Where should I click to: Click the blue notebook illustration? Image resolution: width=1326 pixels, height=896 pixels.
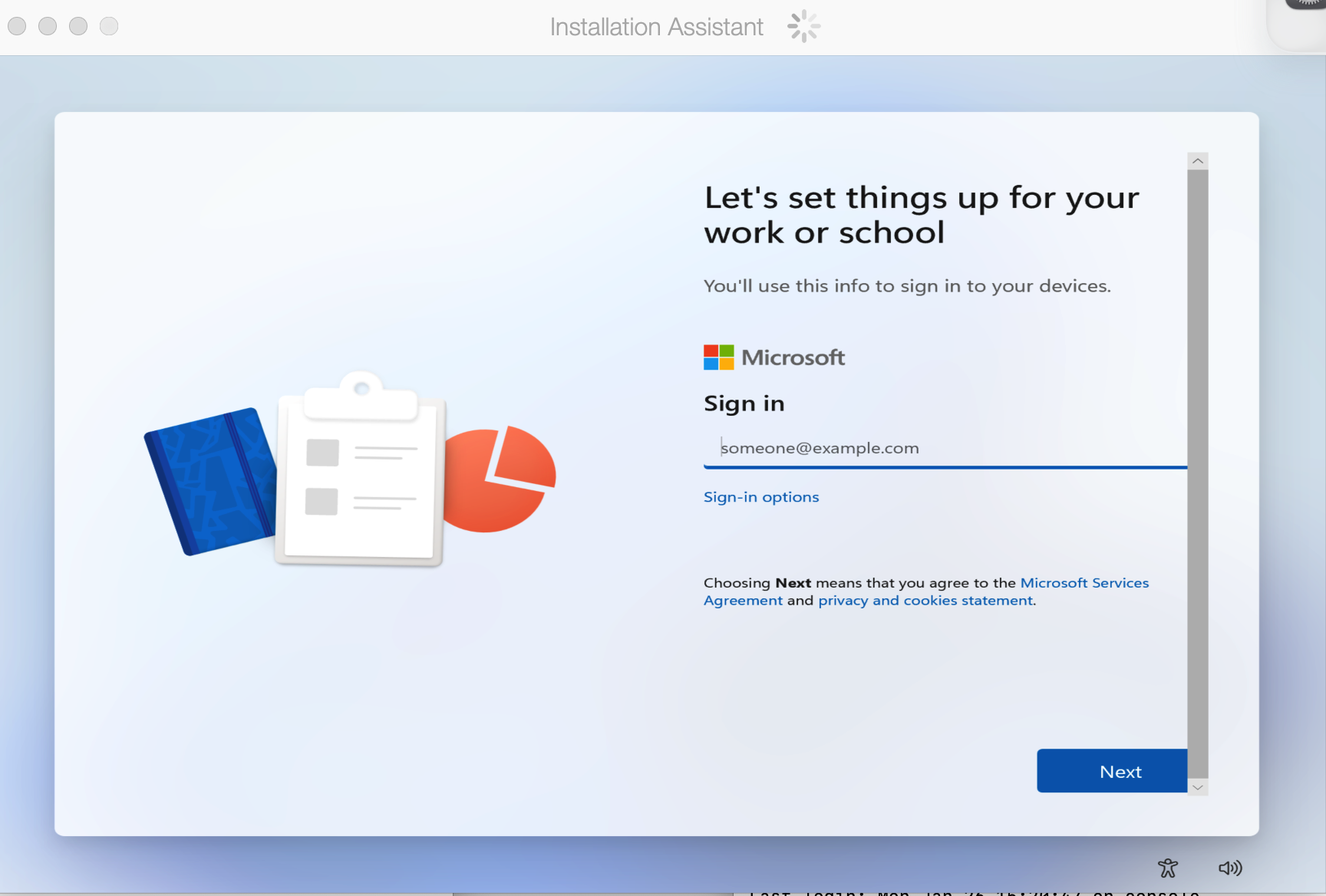(211, 481)
